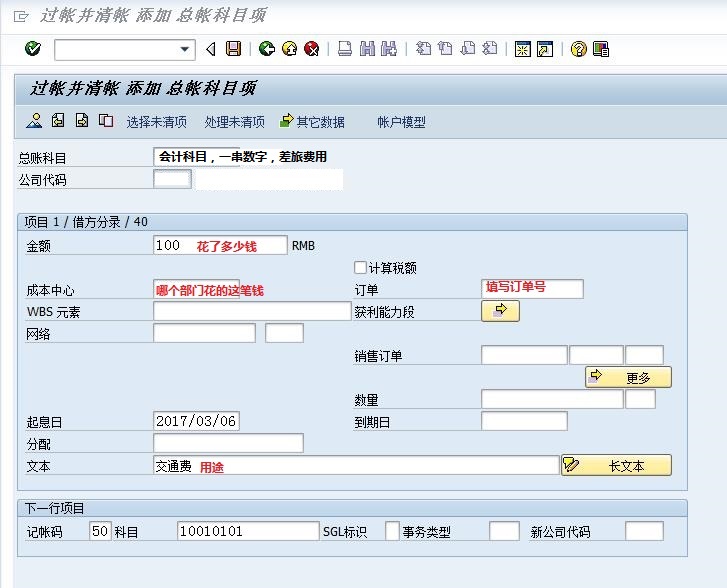Click the Last Page icon

[490, 48]
